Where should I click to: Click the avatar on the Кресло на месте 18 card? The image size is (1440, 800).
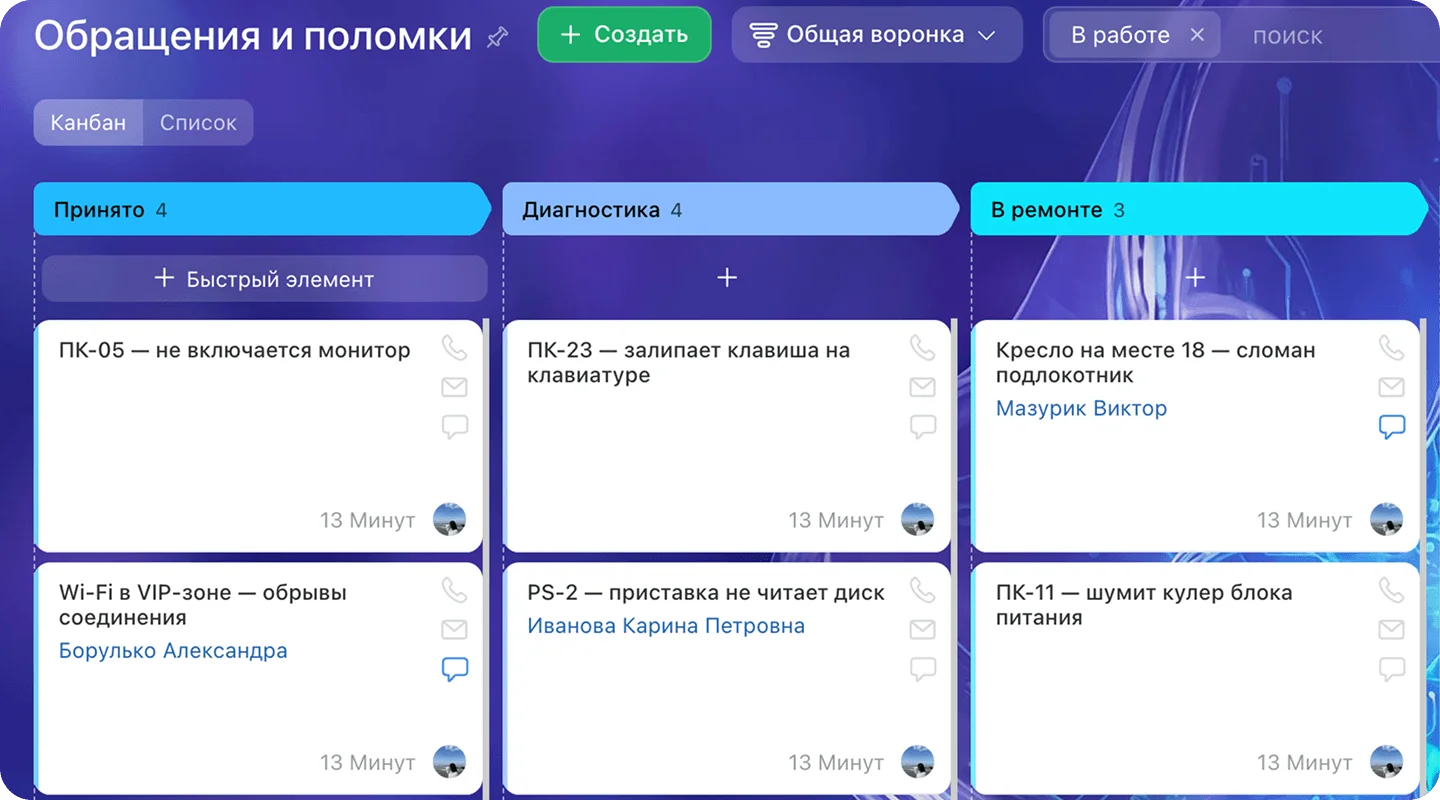[x=1386, y=520]
